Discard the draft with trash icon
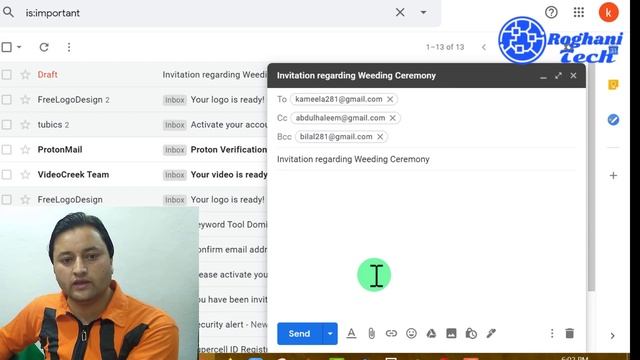The image size is (640, 360). point(569,333)
